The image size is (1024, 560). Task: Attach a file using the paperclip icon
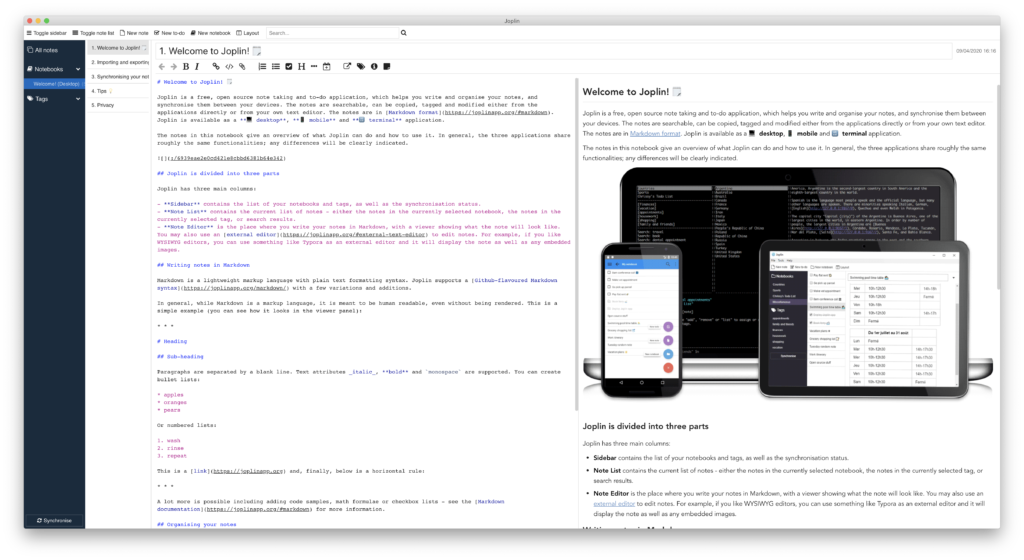[243, 67]
